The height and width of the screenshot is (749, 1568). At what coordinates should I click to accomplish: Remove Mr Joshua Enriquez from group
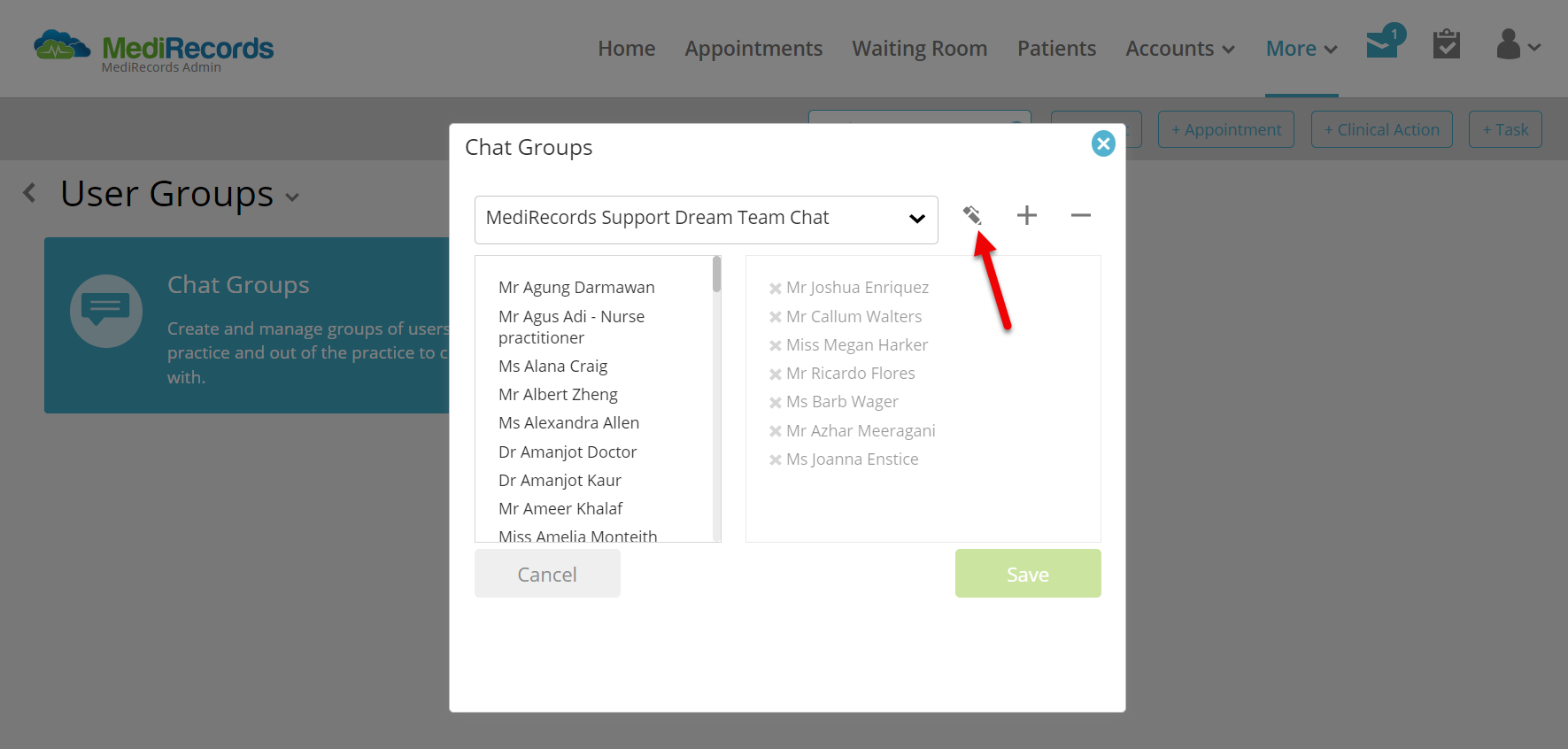775,288
